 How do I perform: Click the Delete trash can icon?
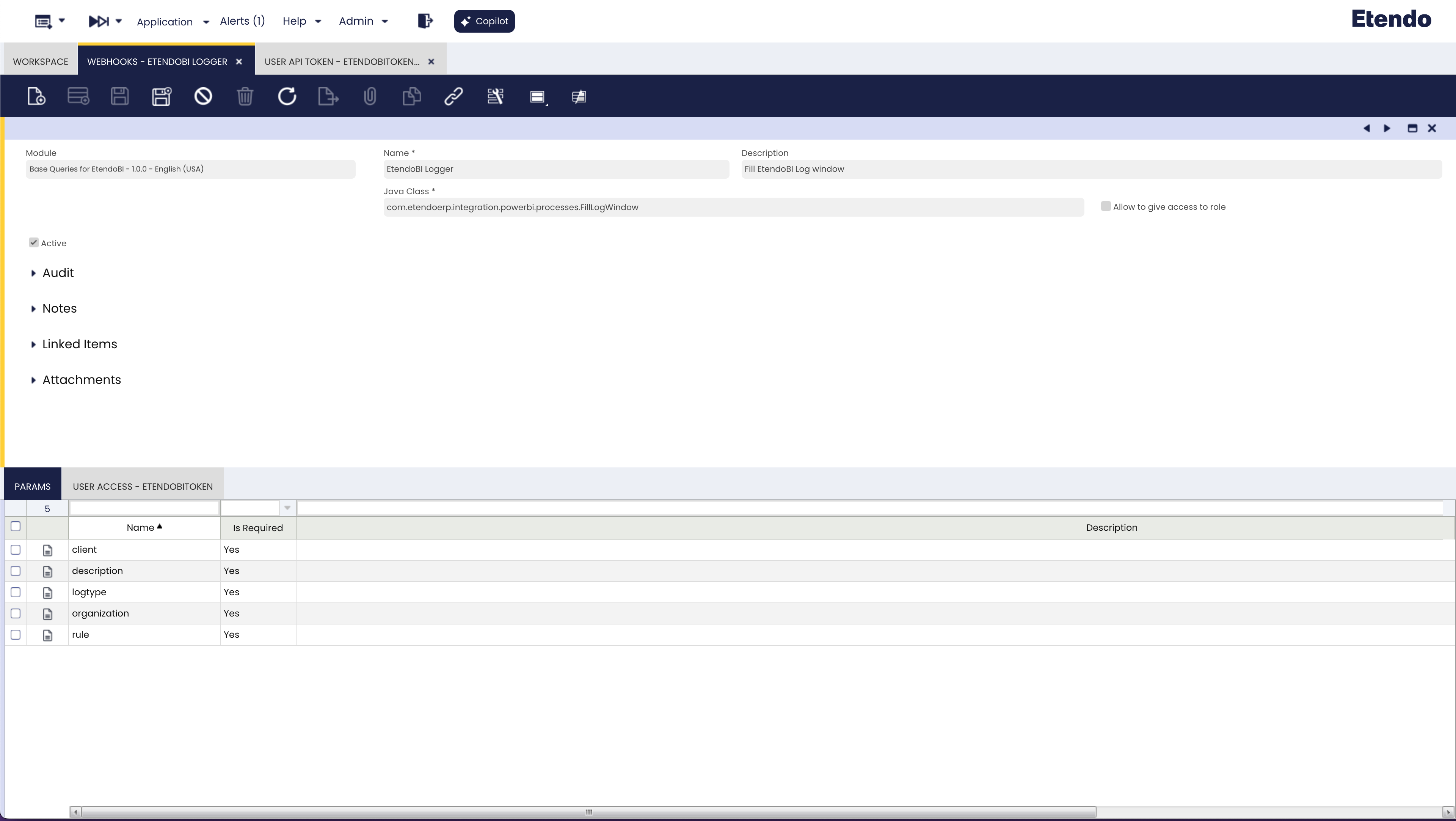click(x=245, y=96)
